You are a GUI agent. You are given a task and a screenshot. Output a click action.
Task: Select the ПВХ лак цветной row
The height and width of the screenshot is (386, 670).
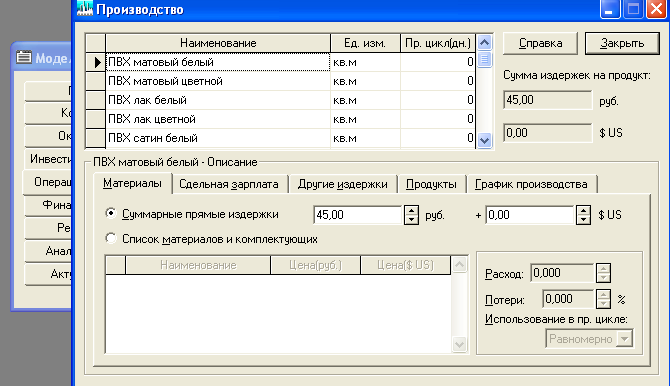(281, 119)
